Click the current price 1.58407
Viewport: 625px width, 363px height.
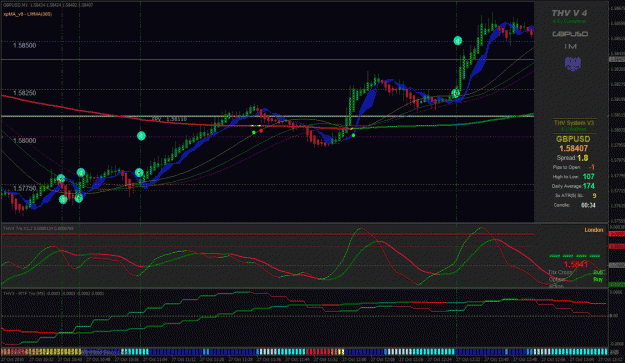point(574,149)
